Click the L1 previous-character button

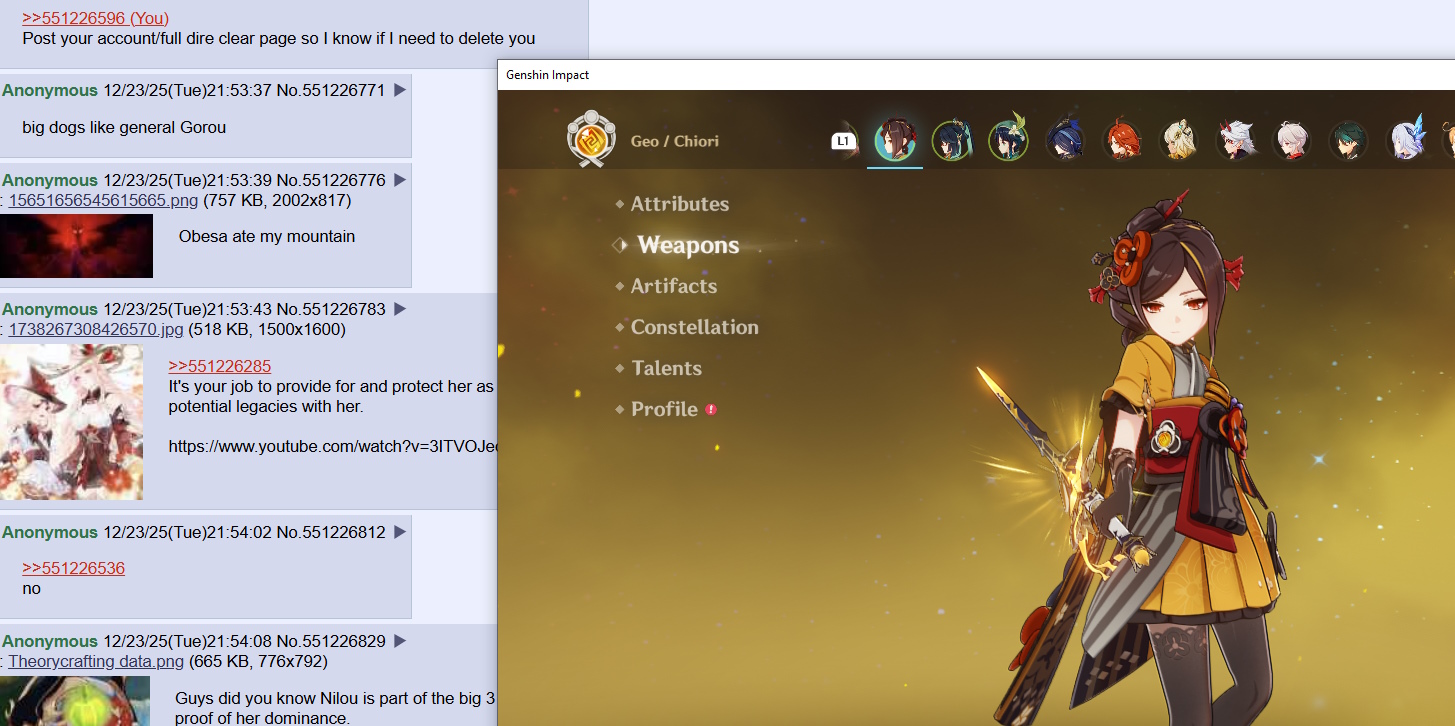coord(844,141)
